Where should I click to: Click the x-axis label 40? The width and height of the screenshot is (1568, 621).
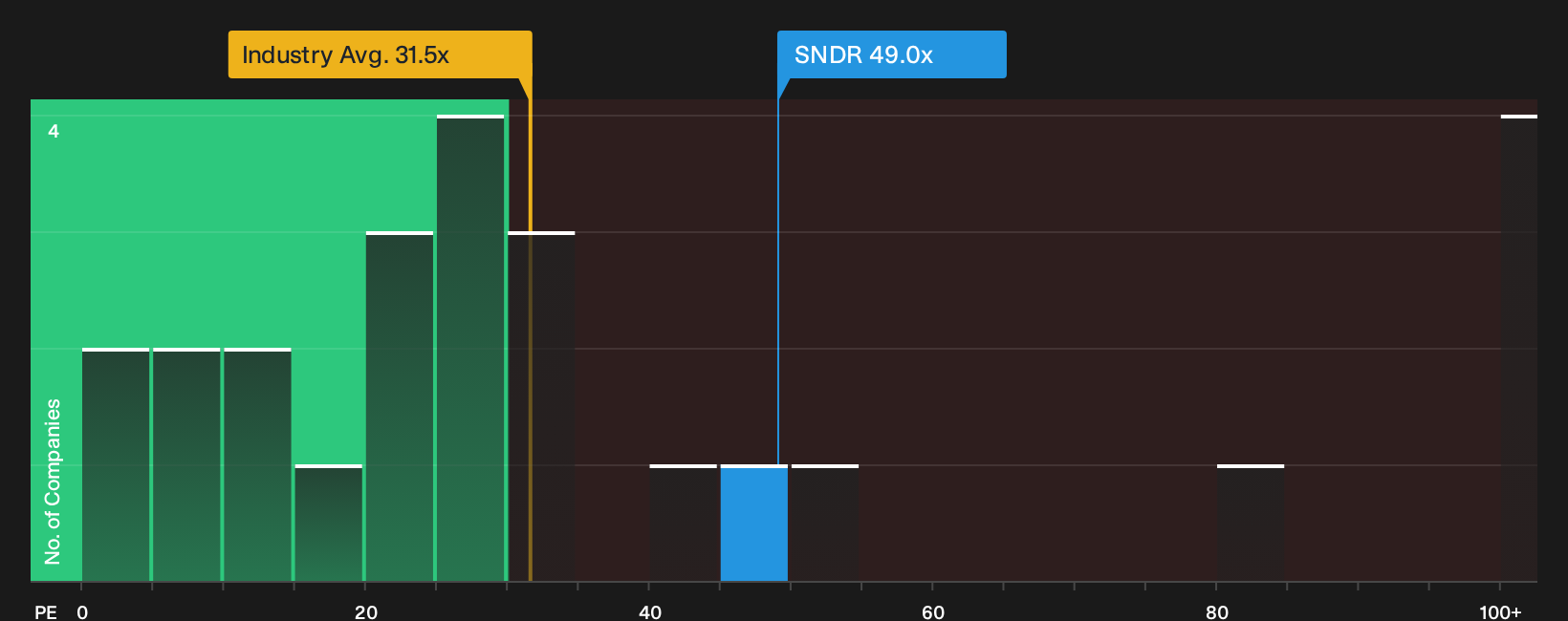click(x=650, y=611)
